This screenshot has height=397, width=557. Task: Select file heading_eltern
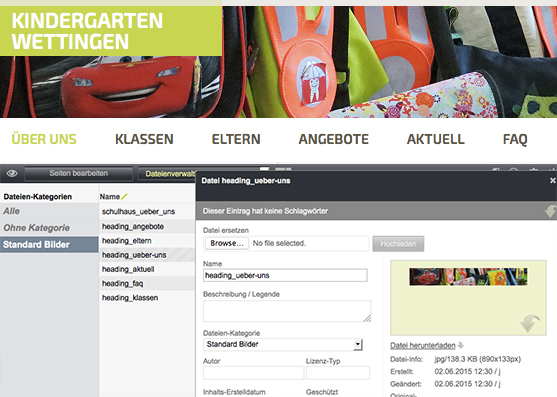pyautogui.click(x=147, y=241)
